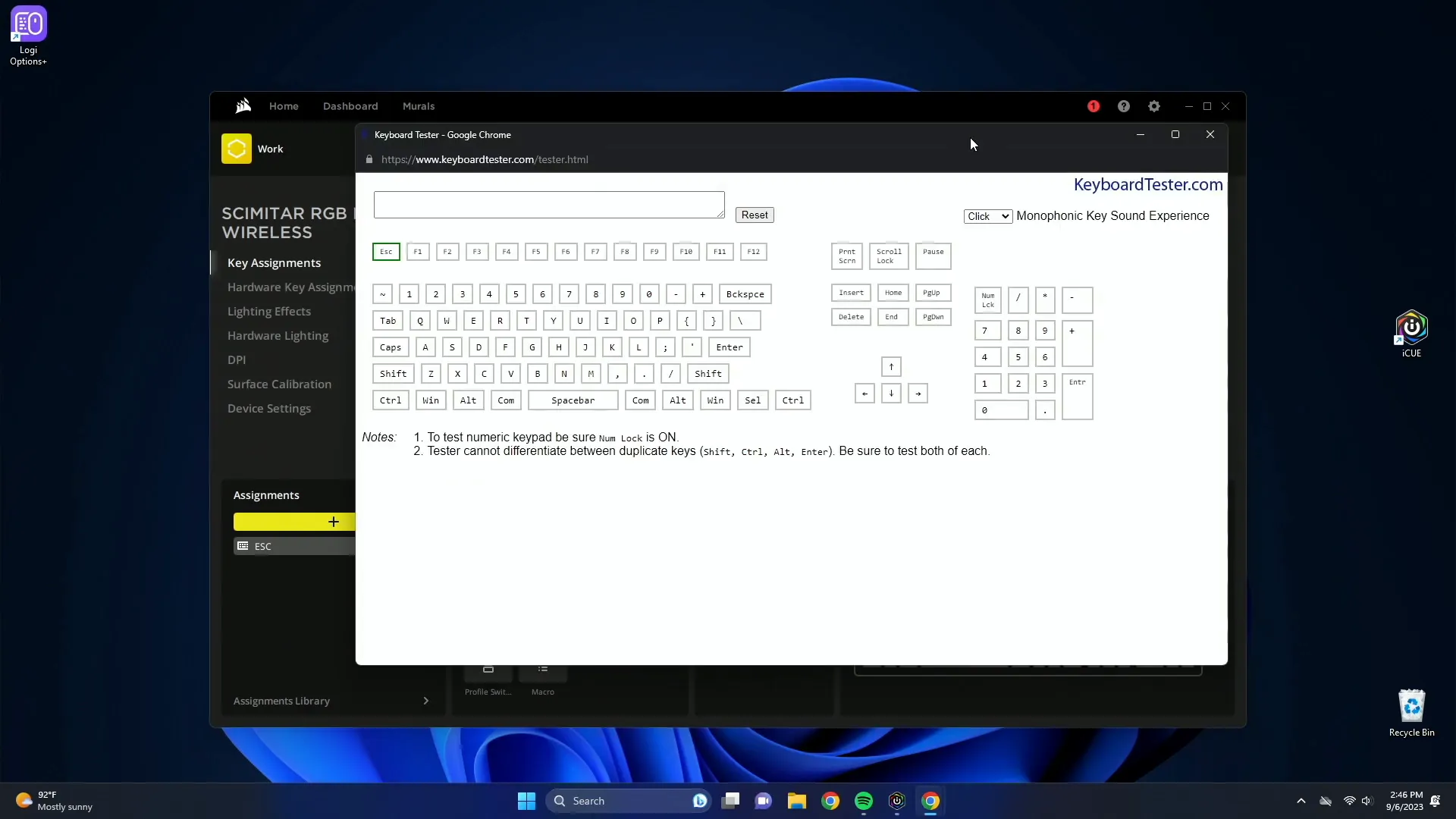Image resolution: width=1456 pixels, height=819 pixels.
Task: Click the left arrow key on tester
Action: tap(864, 394)
